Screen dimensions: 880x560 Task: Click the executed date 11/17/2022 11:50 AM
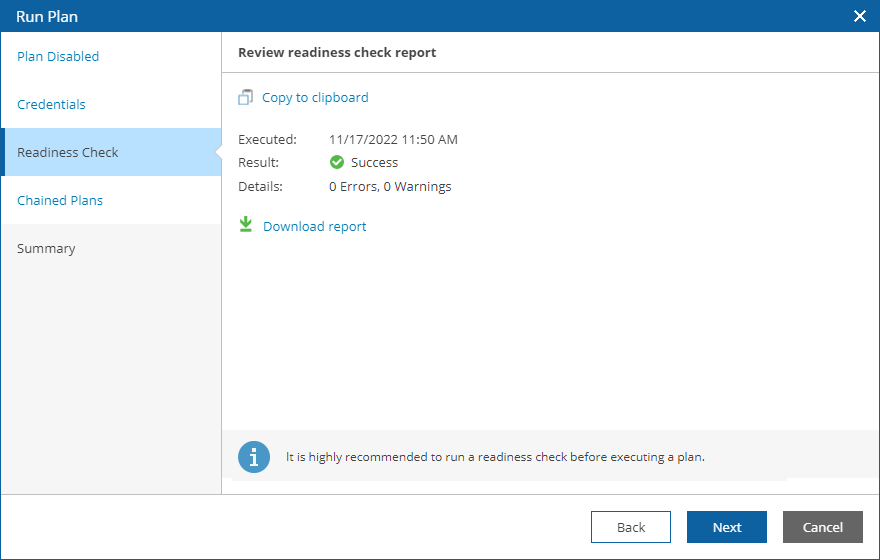pyautogui.click(x=393, y=140)
